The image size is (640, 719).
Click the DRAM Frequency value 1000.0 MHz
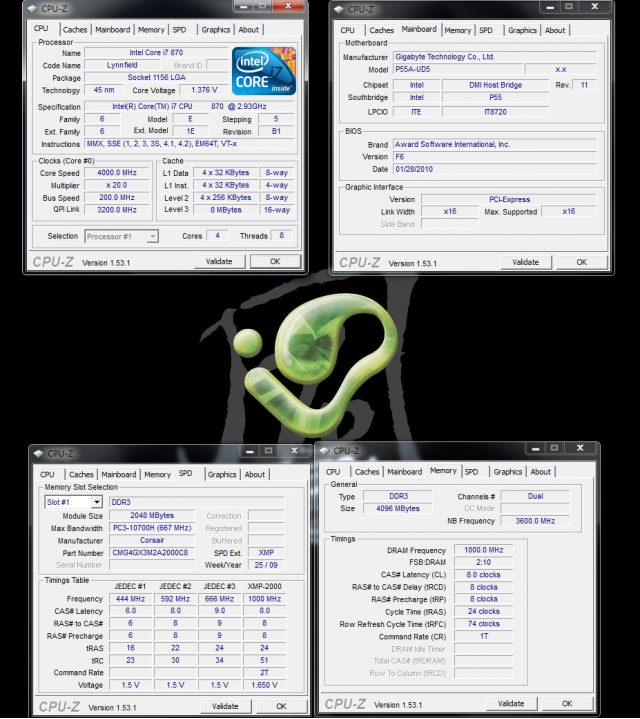(484, 550)
